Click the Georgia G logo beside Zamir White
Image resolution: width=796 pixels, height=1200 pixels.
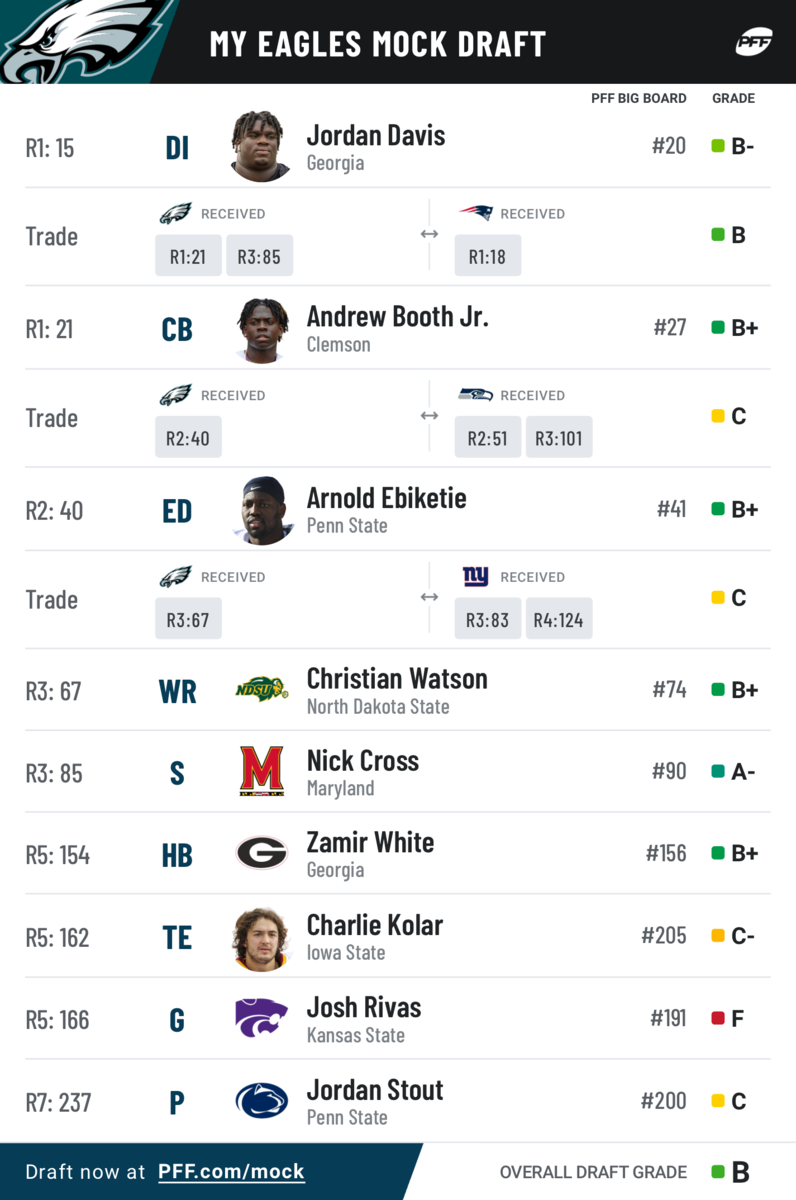[x=262, y=853]
